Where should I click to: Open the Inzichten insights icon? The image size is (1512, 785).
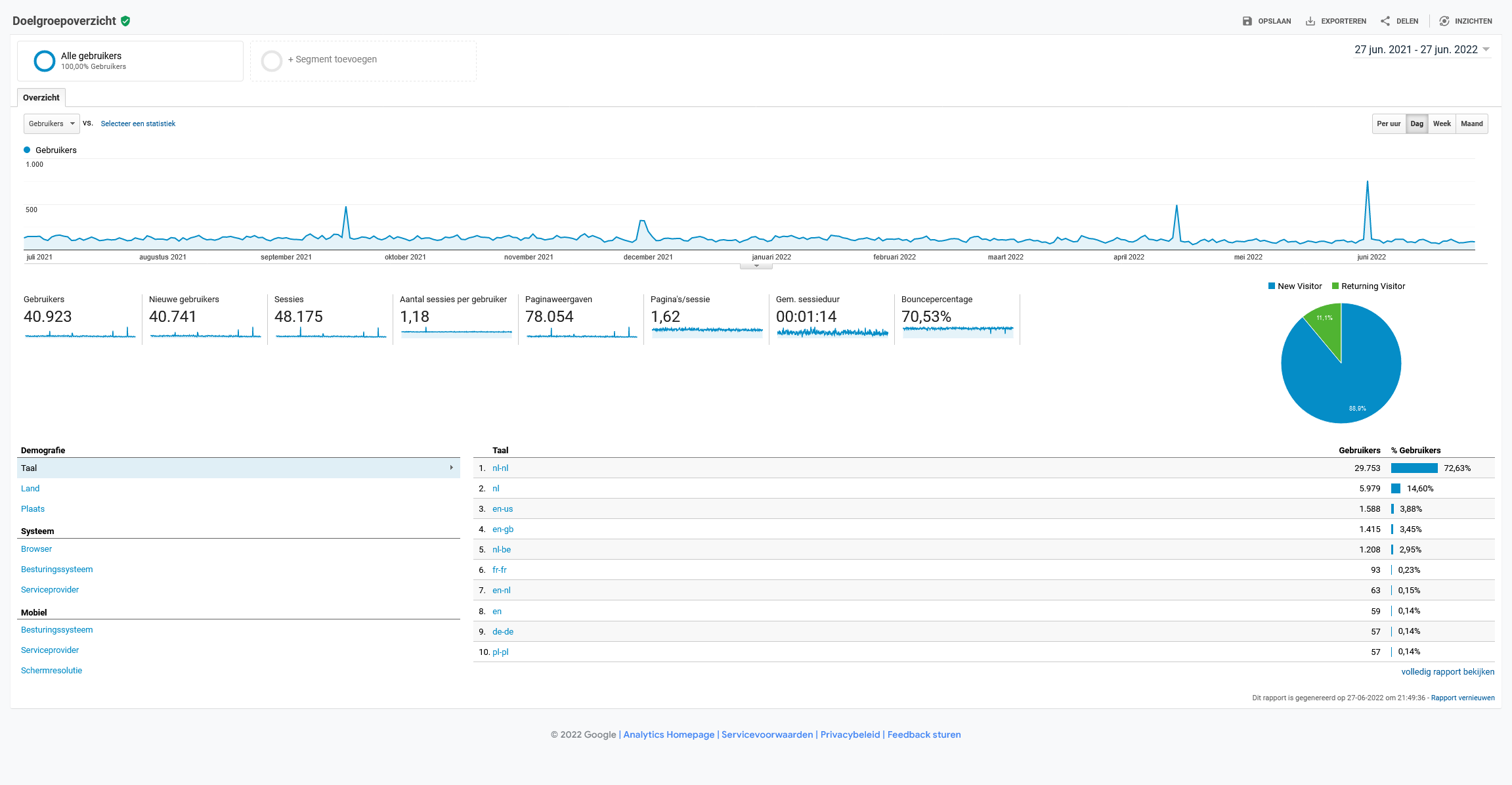coord(1444,21)
